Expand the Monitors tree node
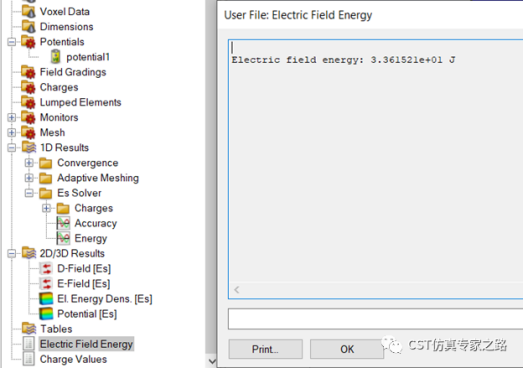The image size is (524, 368). [x=12, y=117]
